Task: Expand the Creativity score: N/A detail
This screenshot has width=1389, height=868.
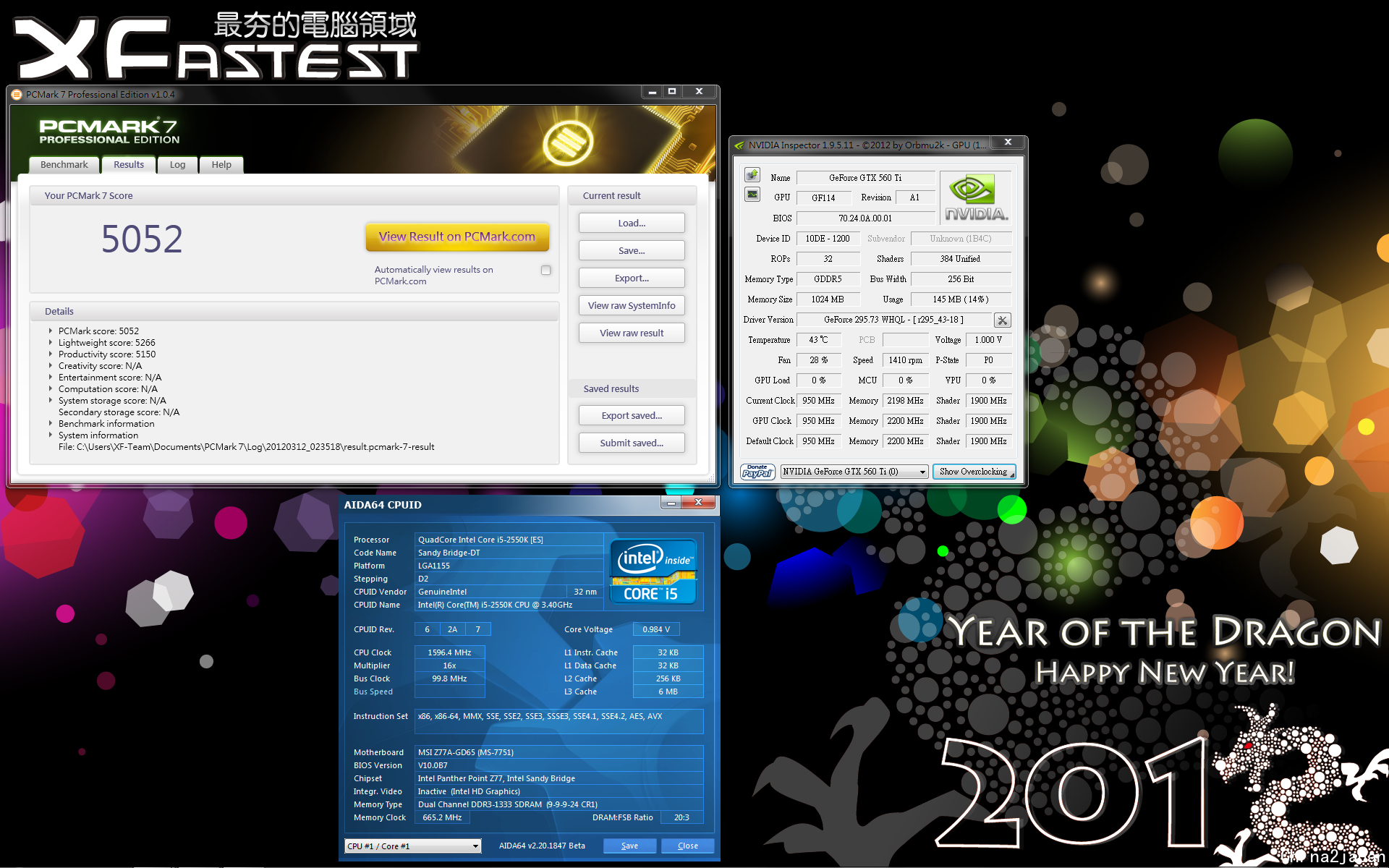Action: (x=51, y=365)
